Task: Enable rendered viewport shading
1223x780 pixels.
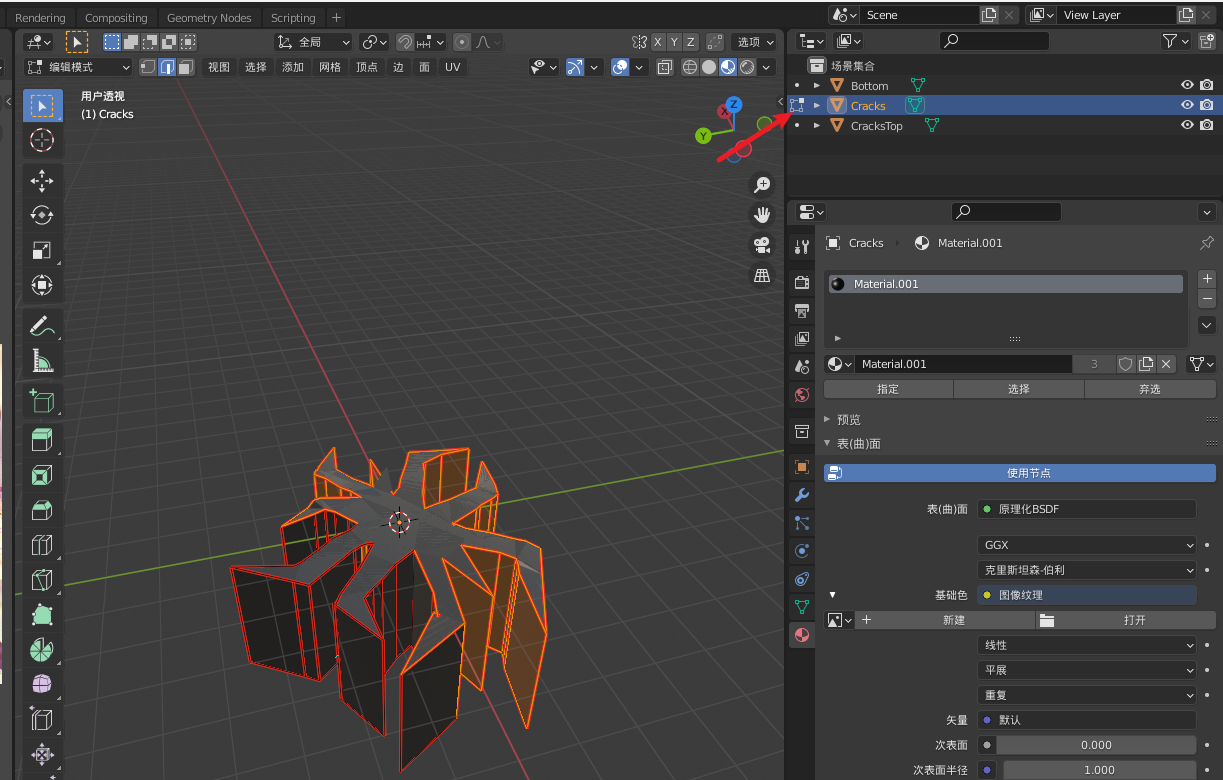Action: click(746, 67)
